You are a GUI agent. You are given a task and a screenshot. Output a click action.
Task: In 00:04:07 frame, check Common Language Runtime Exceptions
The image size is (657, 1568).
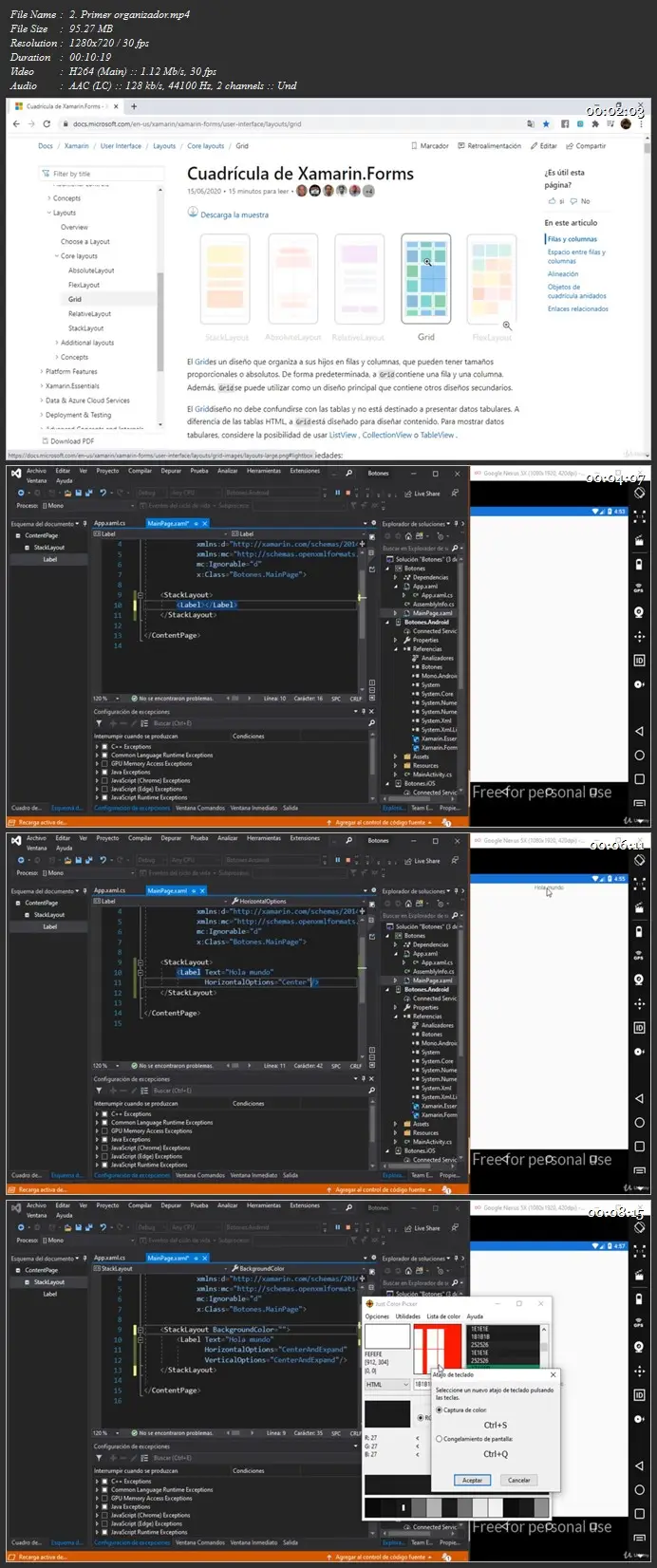point(104,756)
